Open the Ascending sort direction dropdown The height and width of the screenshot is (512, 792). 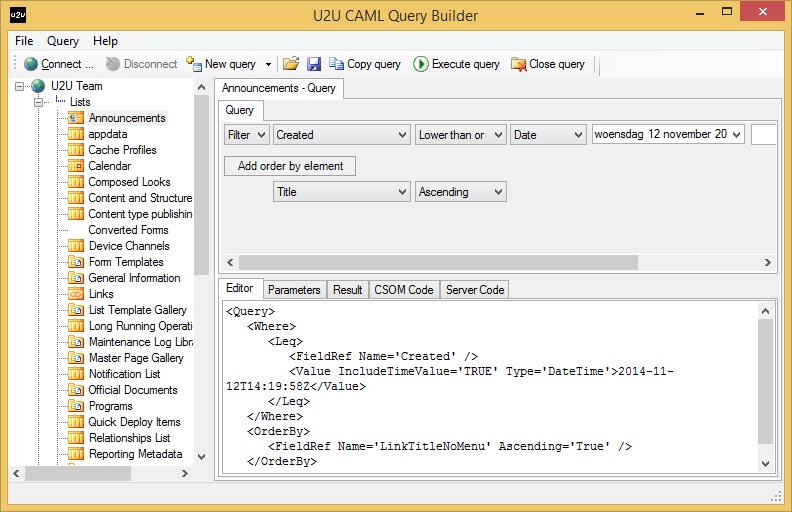[x=461, y=192]
